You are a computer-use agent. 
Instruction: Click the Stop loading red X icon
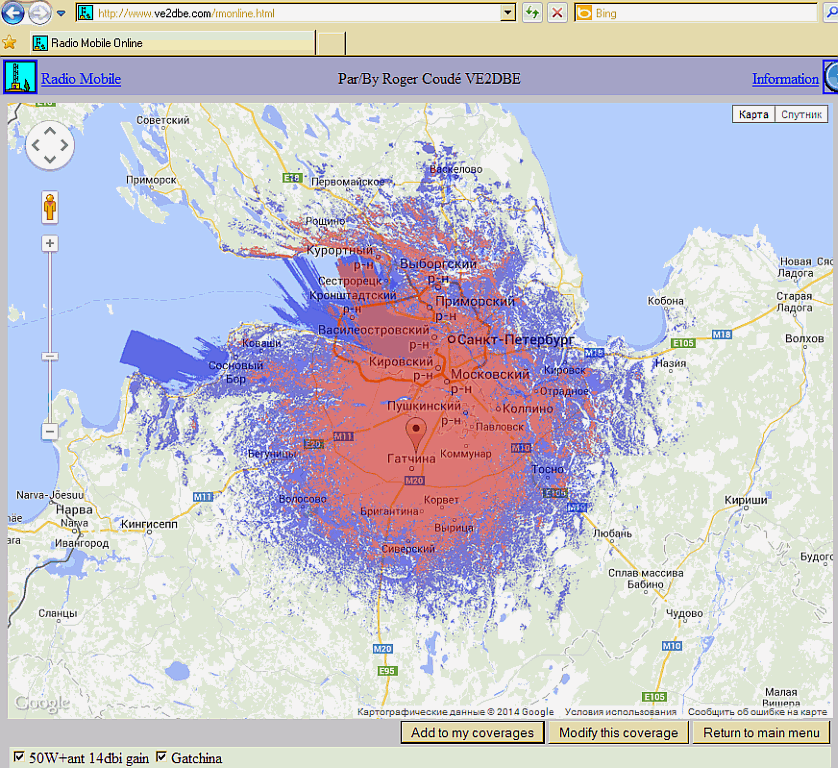pyautogui.click(x=557, y=13)
